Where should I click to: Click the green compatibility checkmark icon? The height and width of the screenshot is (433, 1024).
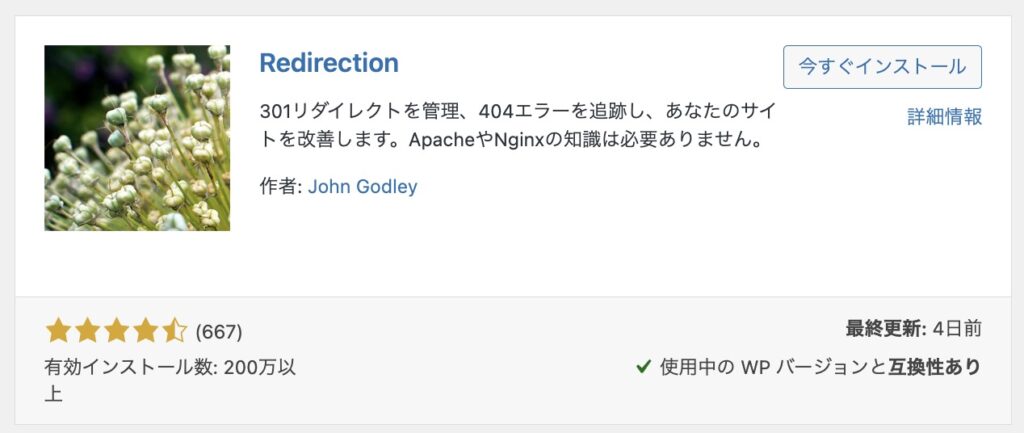tap(643, 368)
